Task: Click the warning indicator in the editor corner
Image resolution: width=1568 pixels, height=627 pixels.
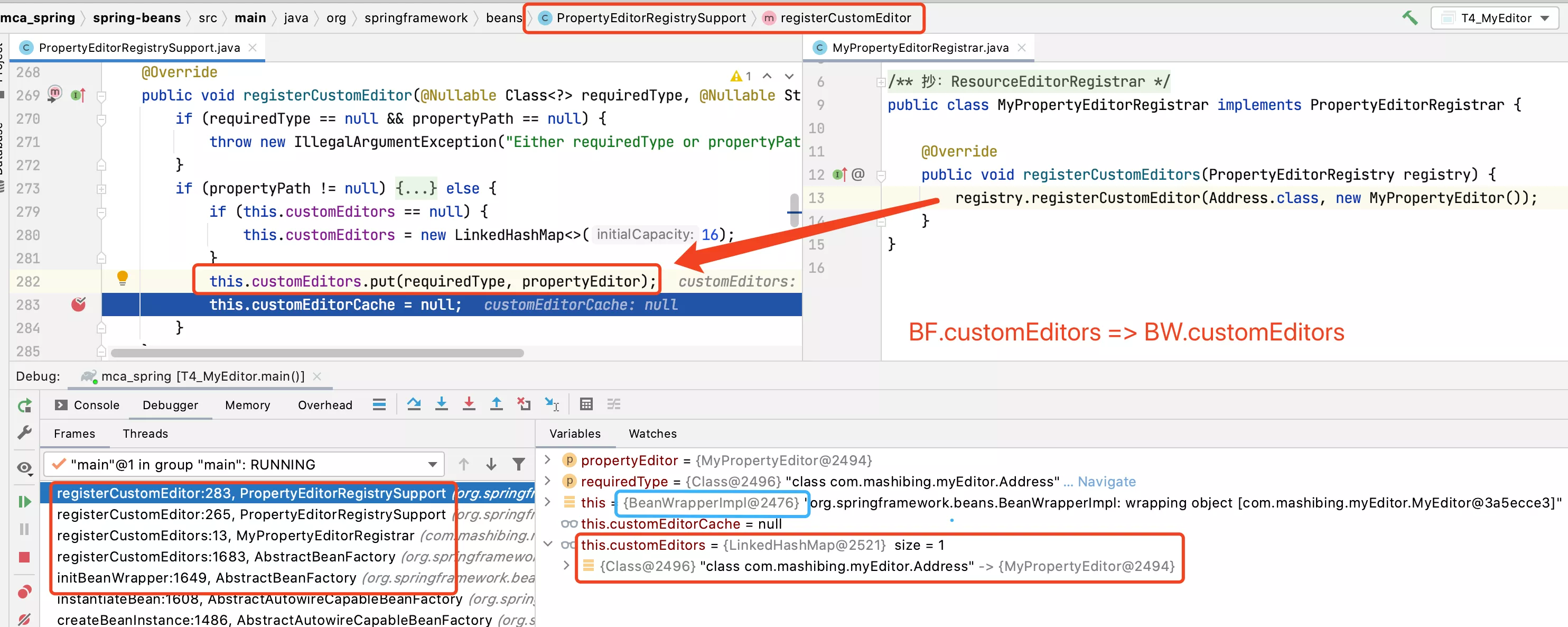Action: coord(741,76)
